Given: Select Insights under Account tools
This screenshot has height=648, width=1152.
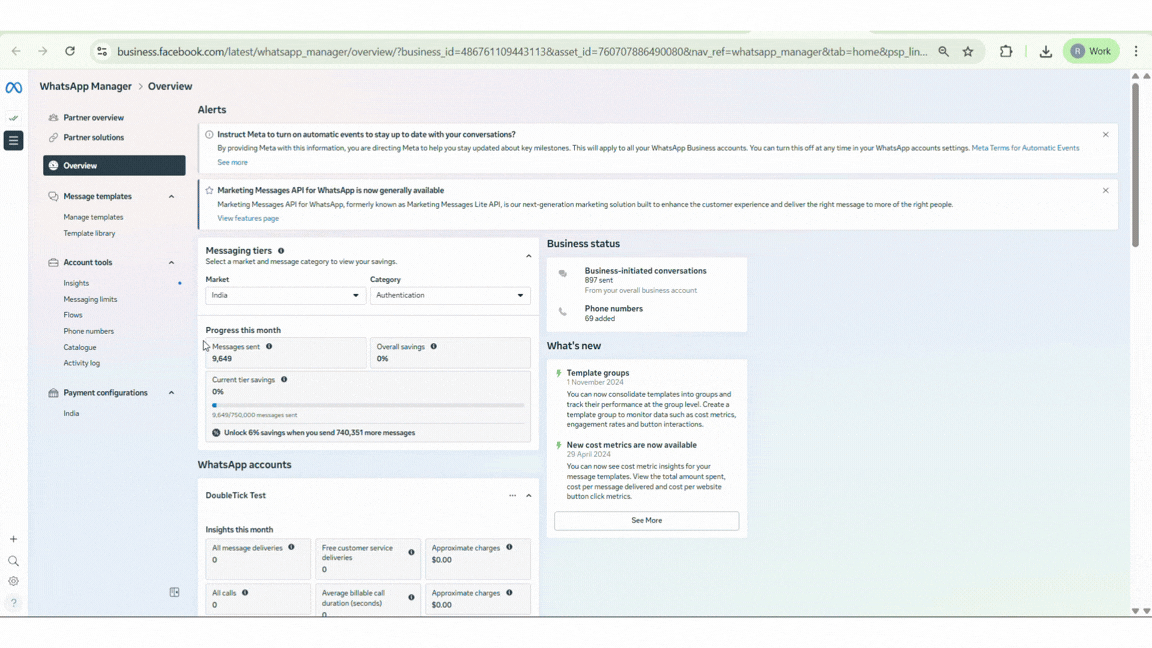Looking at the screenshot, I should [x=76, y=283].
